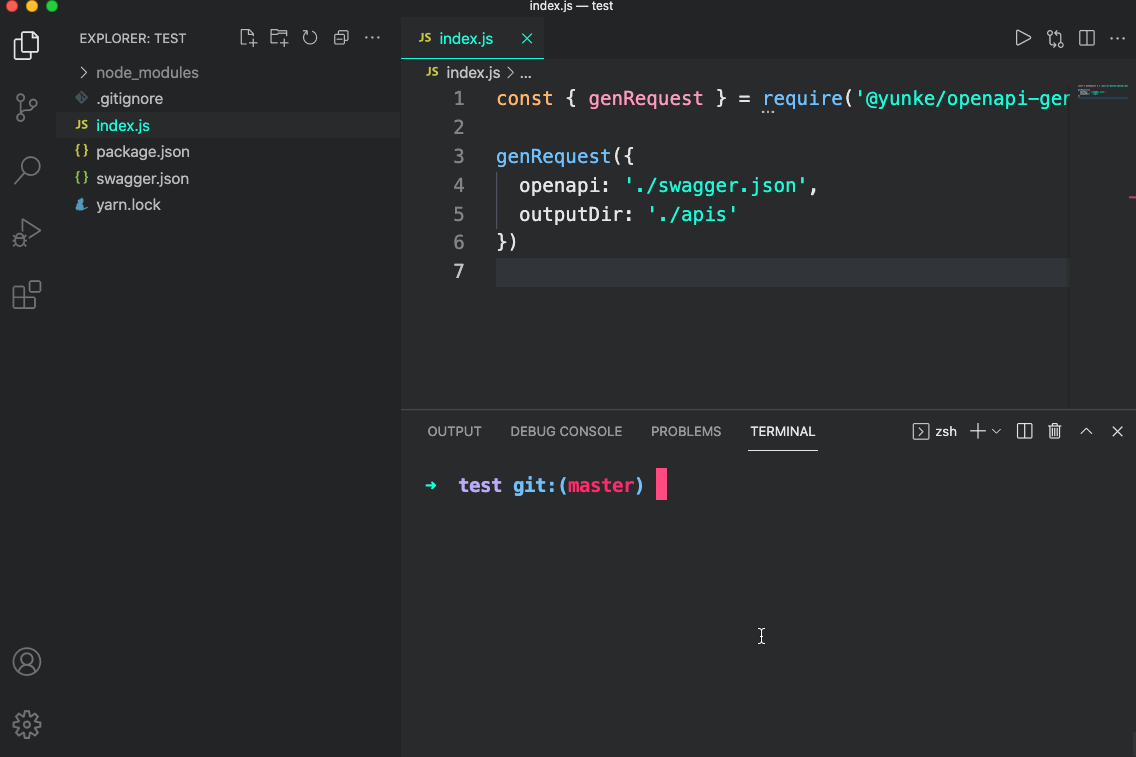Refresh the Explorer file list

point(310,38)
